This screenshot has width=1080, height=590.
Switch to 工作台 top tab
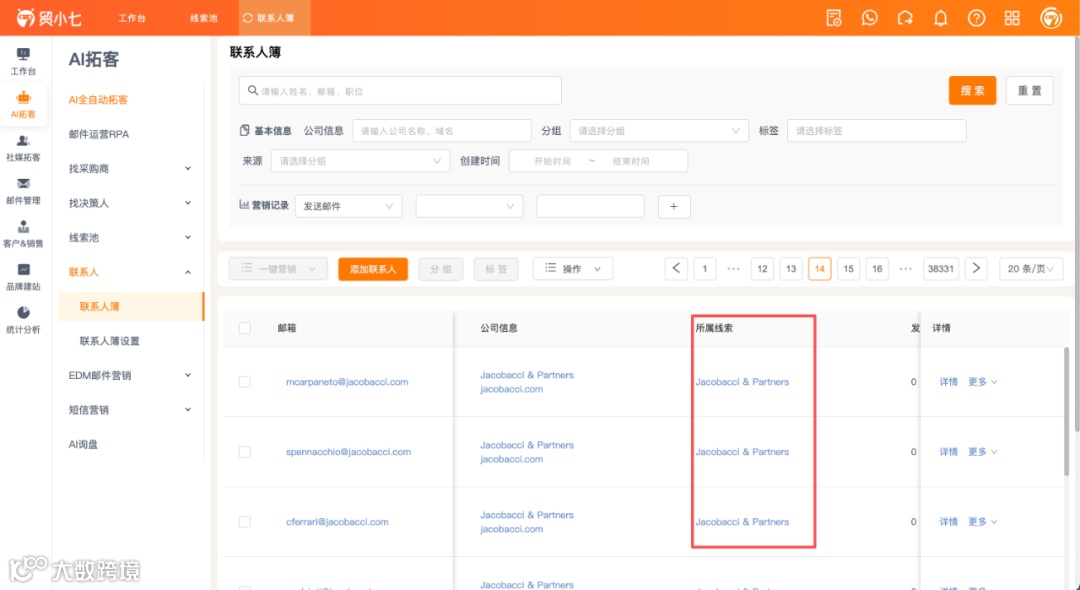132,18
